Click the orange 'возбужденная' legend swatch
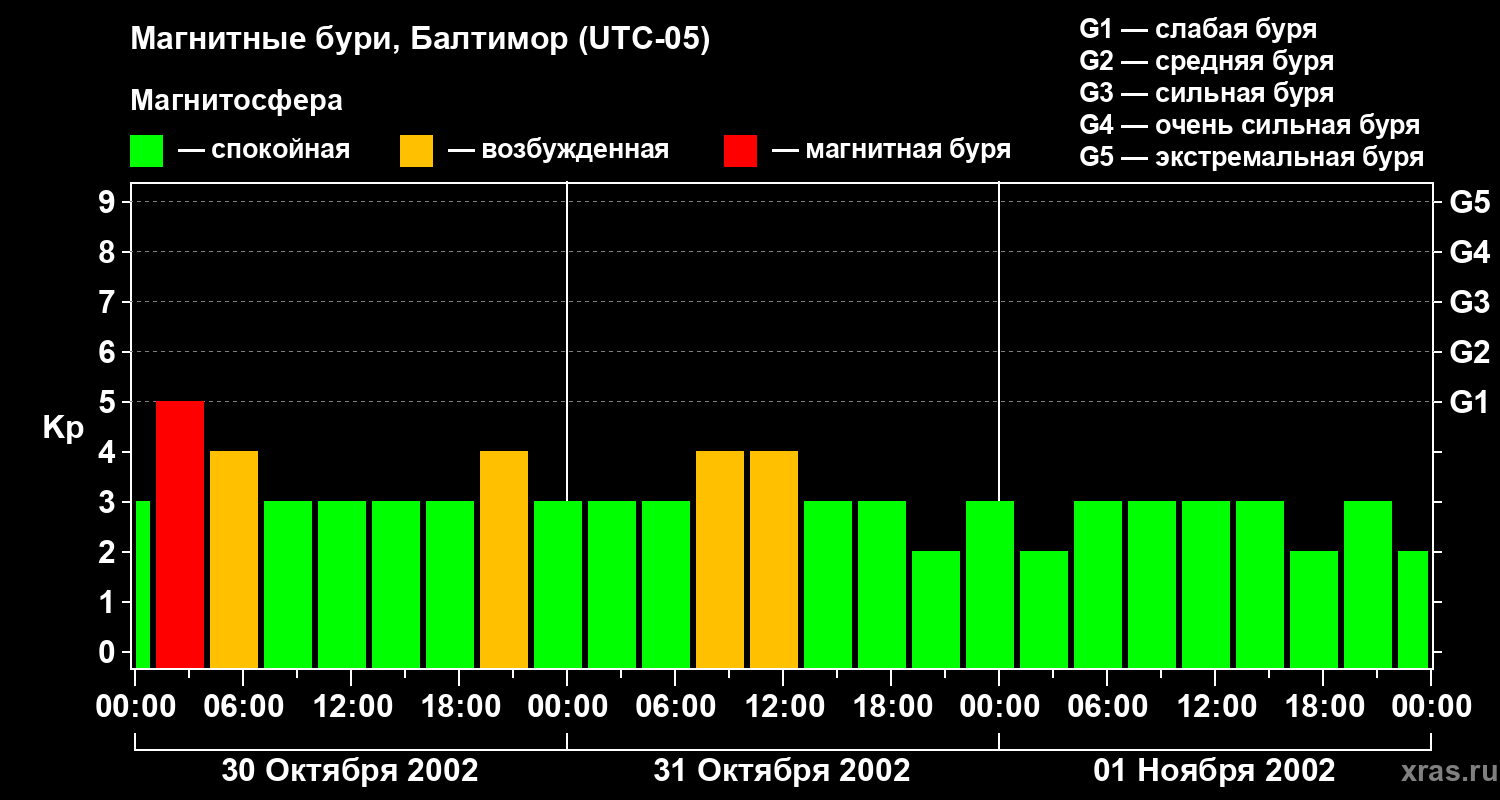 tap(416, 151)
